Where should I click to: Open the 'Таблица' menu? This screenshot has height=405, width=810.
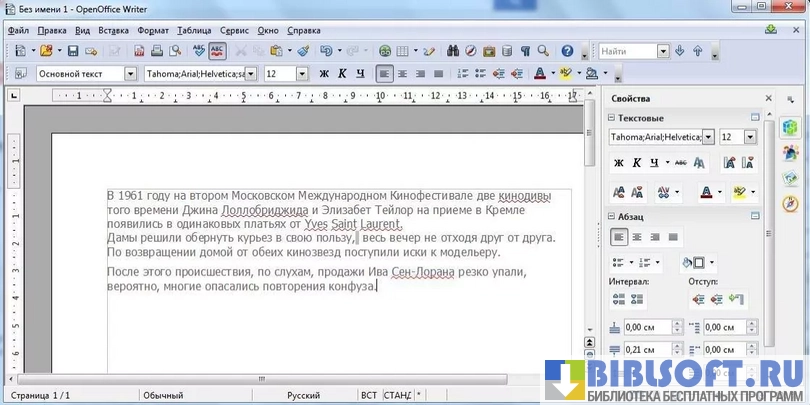coord(193,30)
